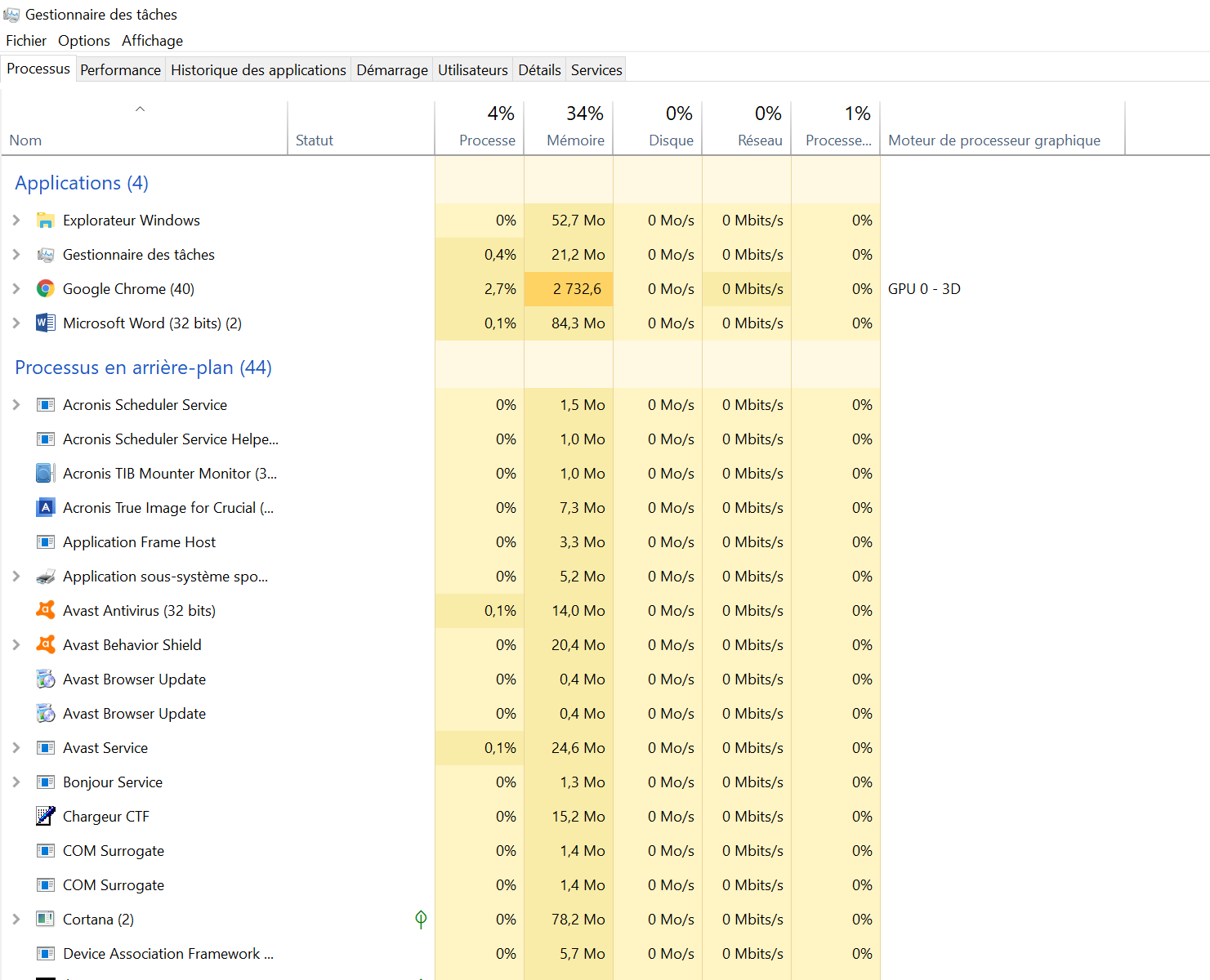Sort processes by Mémoire column

coord(575,140)
